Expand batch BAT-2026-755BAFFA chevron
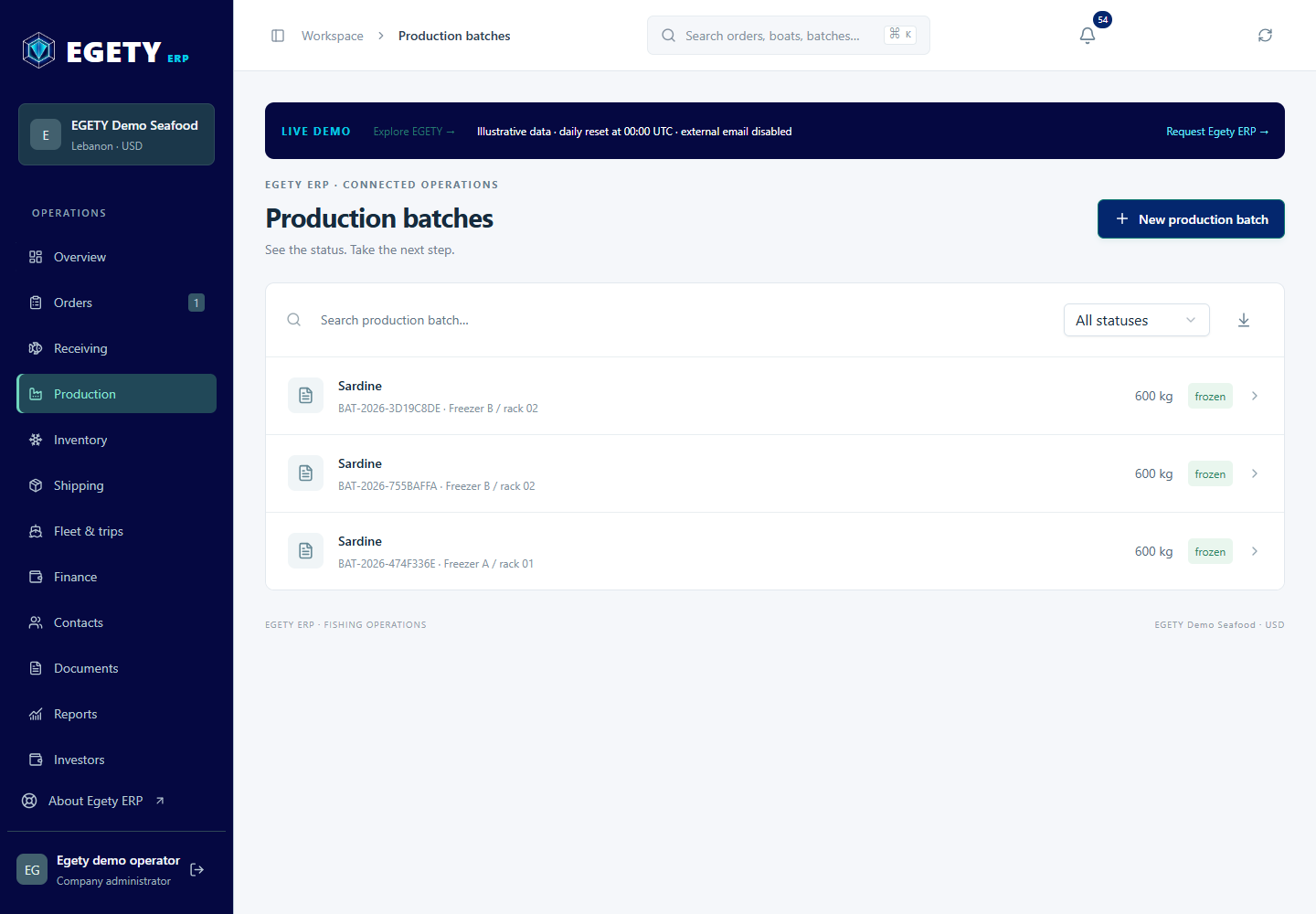The width and height of the screenshot is (1316, 914). point(1255,473)
